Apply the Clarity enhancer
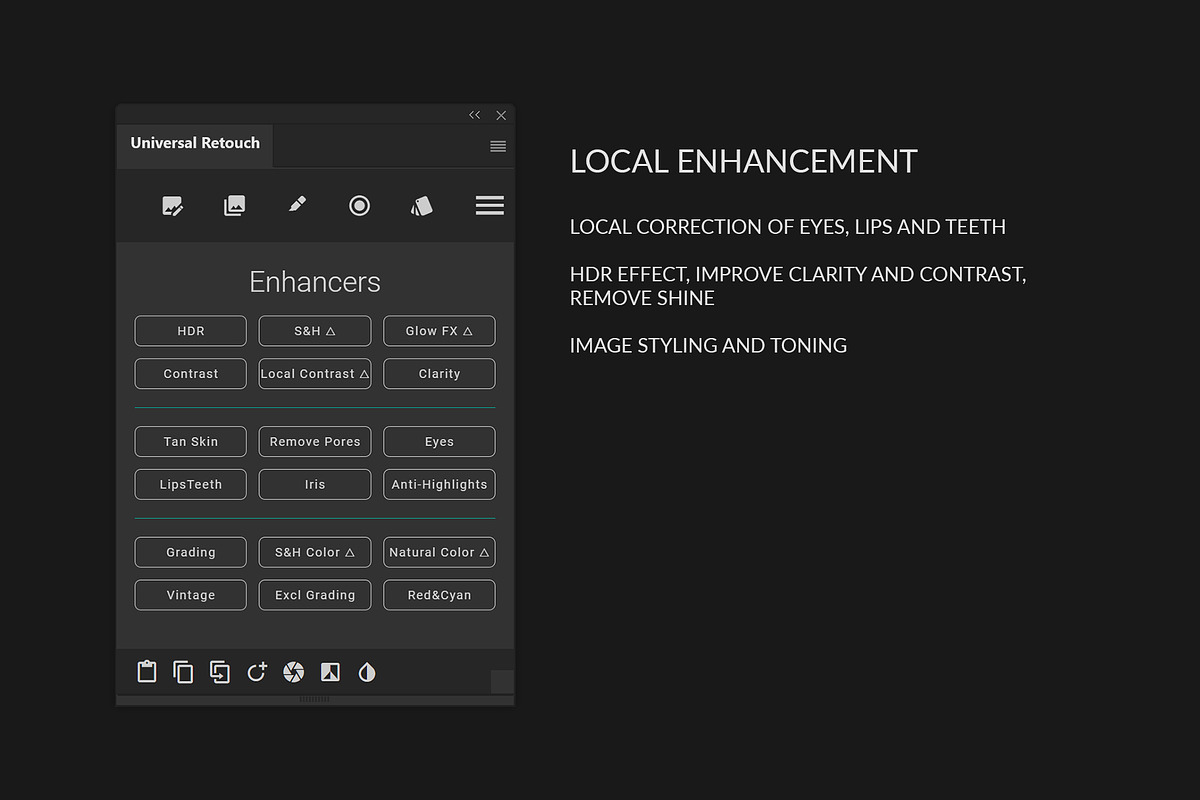 [x=439, y=374]
